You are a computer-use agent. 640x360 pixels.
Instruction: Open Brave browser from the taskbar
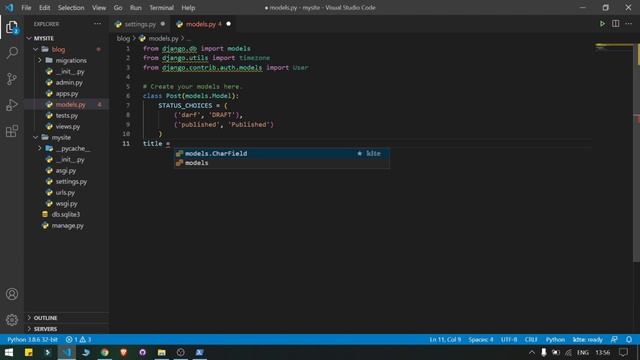click(x=124, y=352)
